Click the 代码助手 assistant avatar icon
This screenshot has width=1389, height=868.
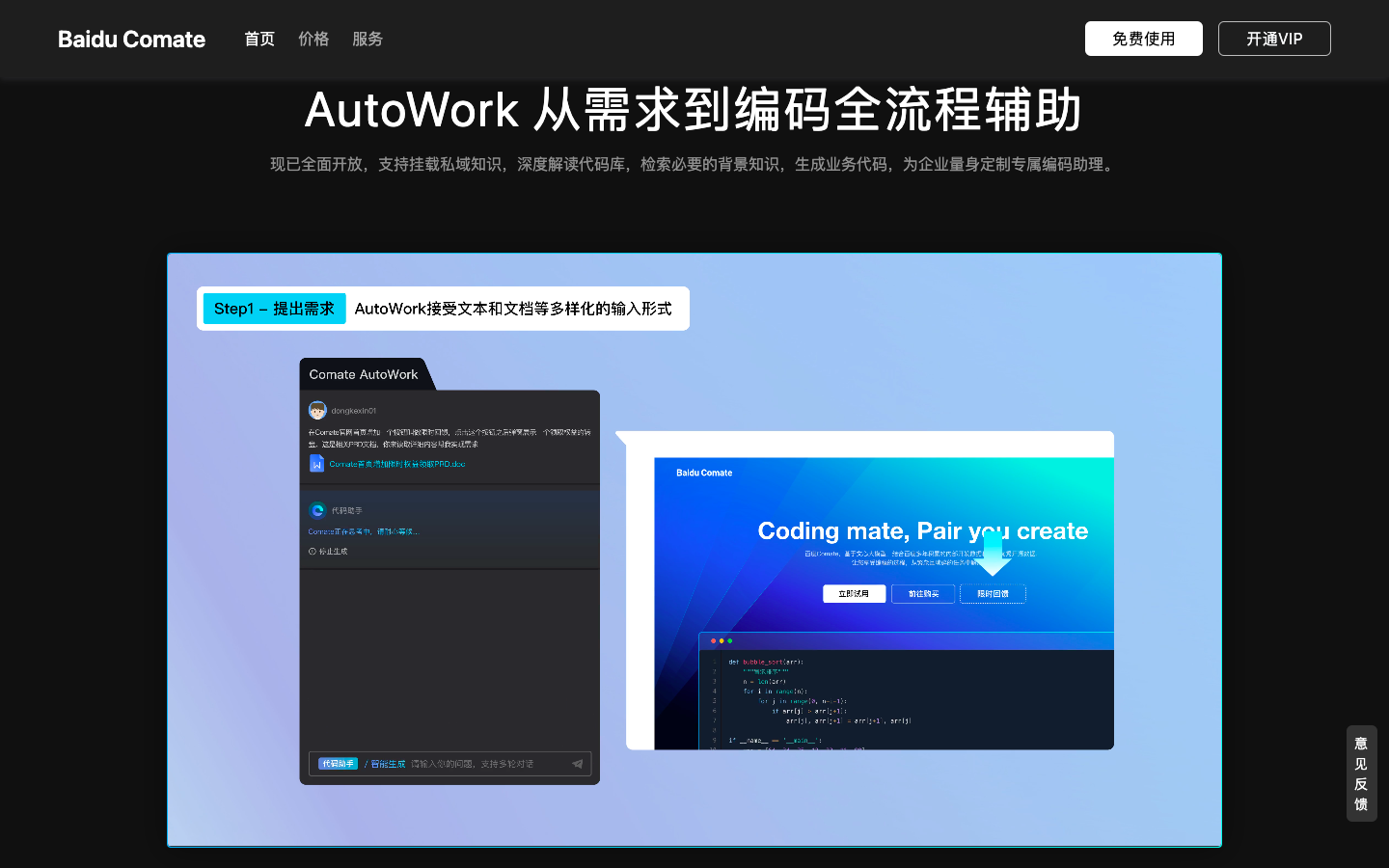coord(317,510)
